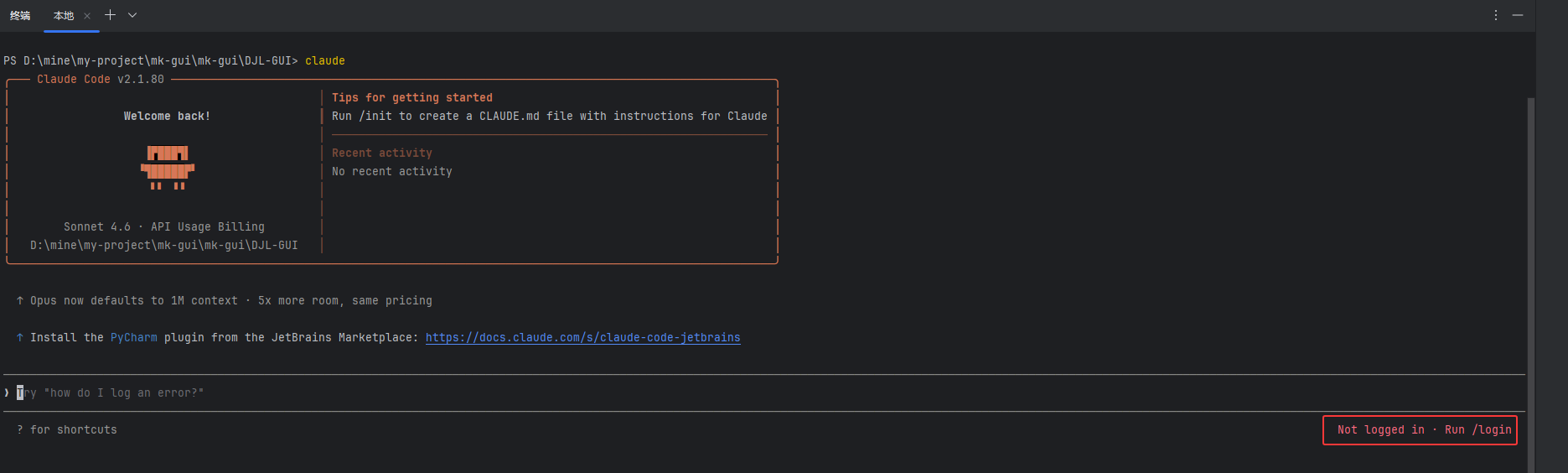Click the Not logged in notice
Image resolution: width=1568 pixels, height=473 pixels.
tap(1420, 430)
